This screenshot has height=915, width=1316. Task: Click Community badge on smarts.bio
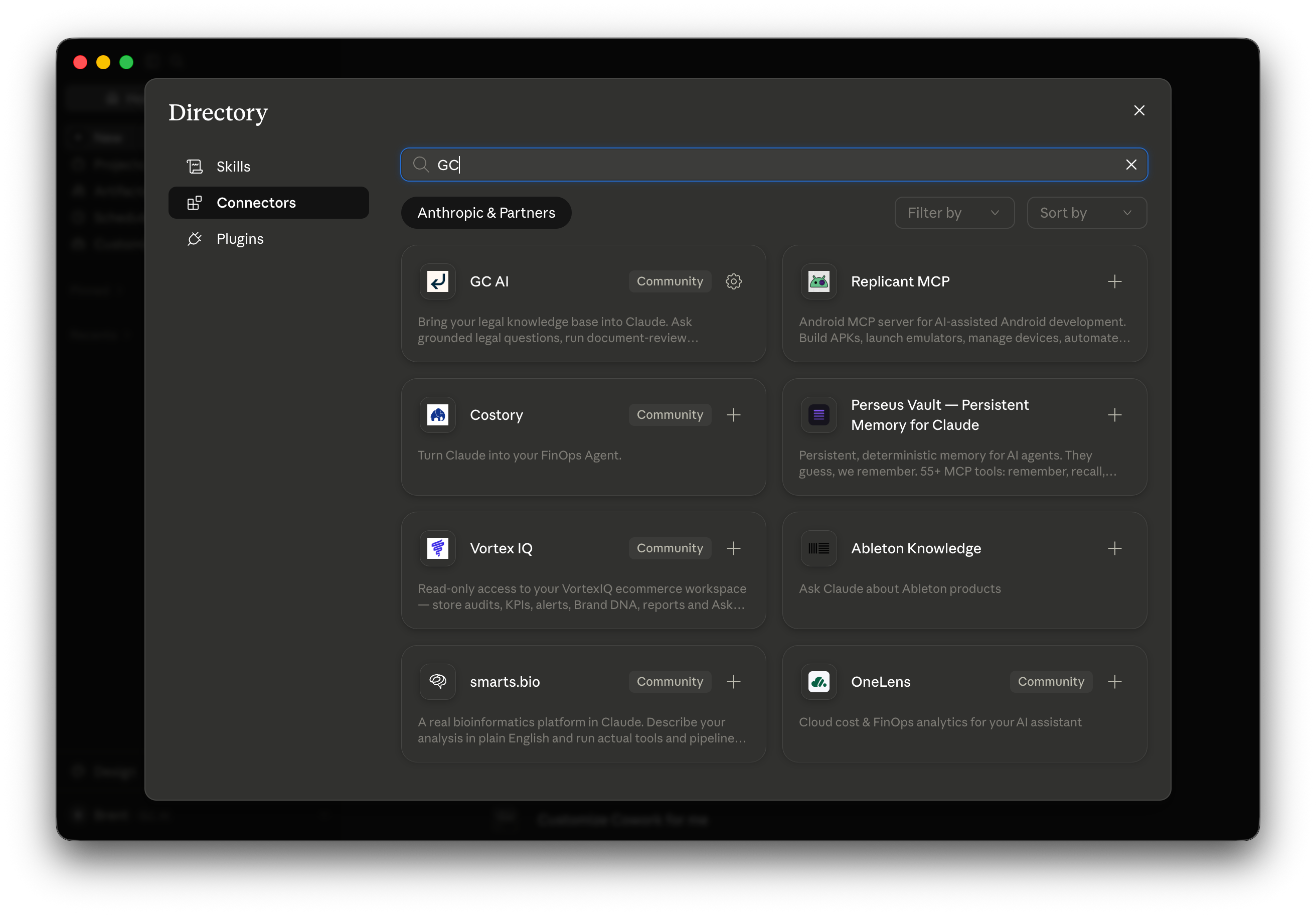coord(670,682)
